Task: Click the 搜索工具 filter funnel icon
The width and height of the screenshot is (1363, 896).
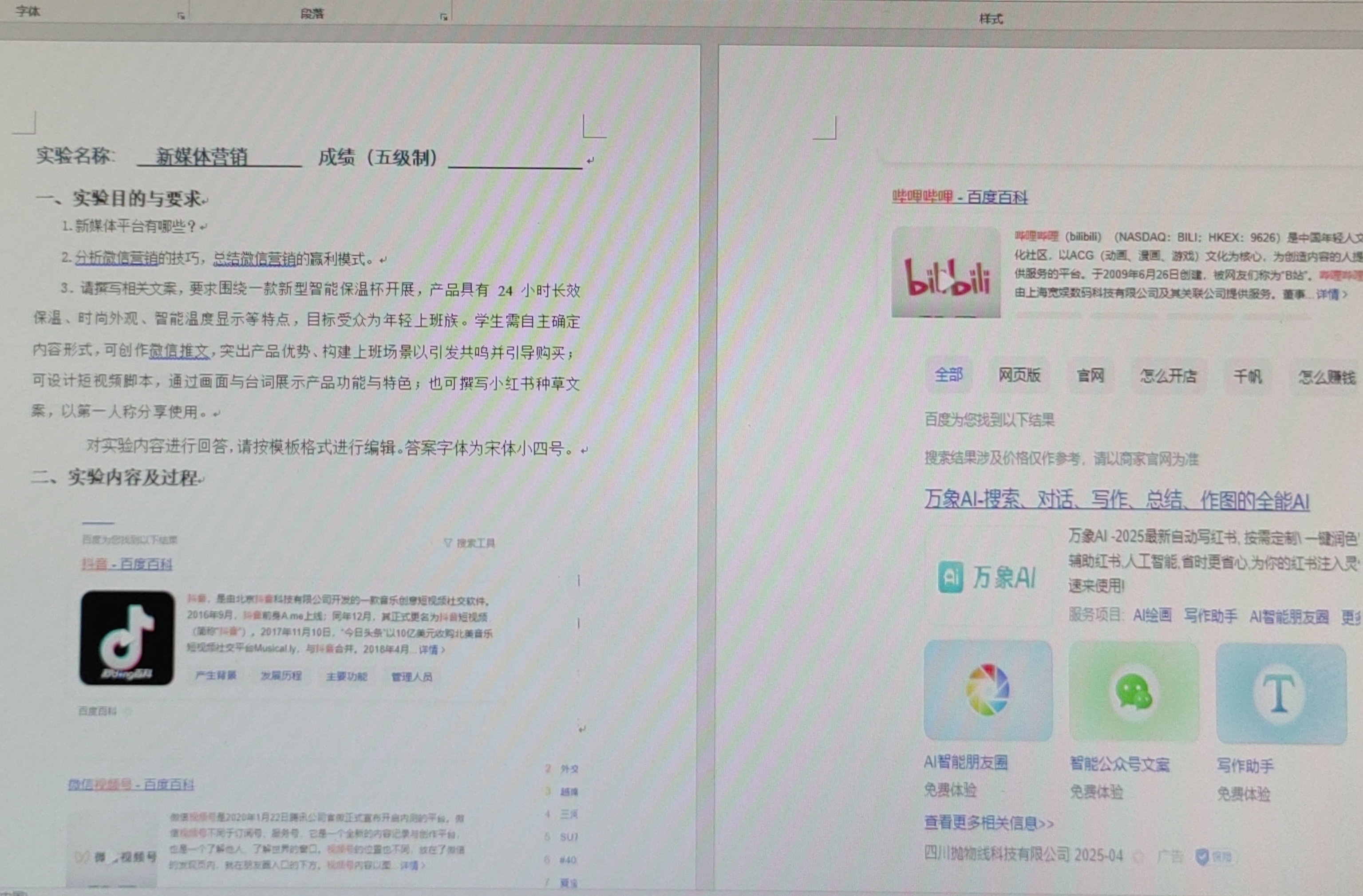Action: tap(448, 543)
